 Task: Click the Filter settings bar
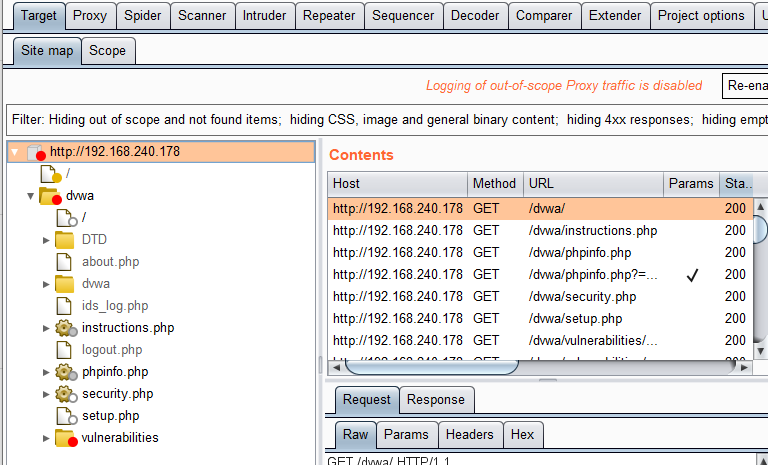387,120
